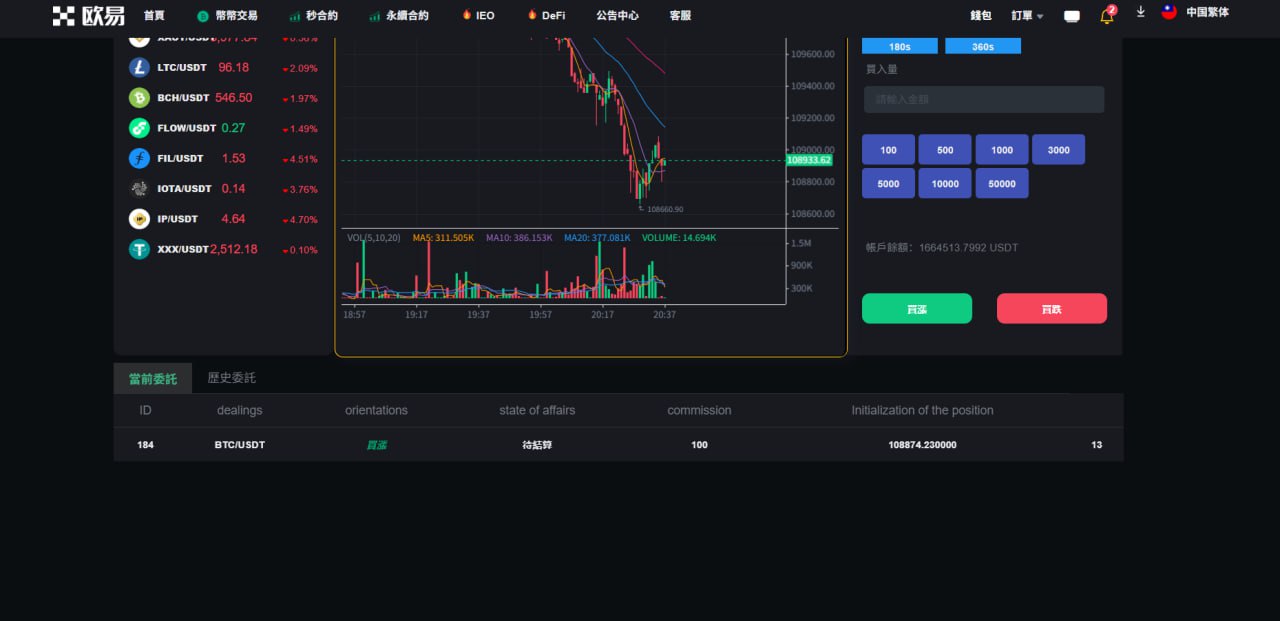Image resolution: width=1280 pixels, height=621 pixels.
Task: Select the 360s duration option
Action: (982, 46)
